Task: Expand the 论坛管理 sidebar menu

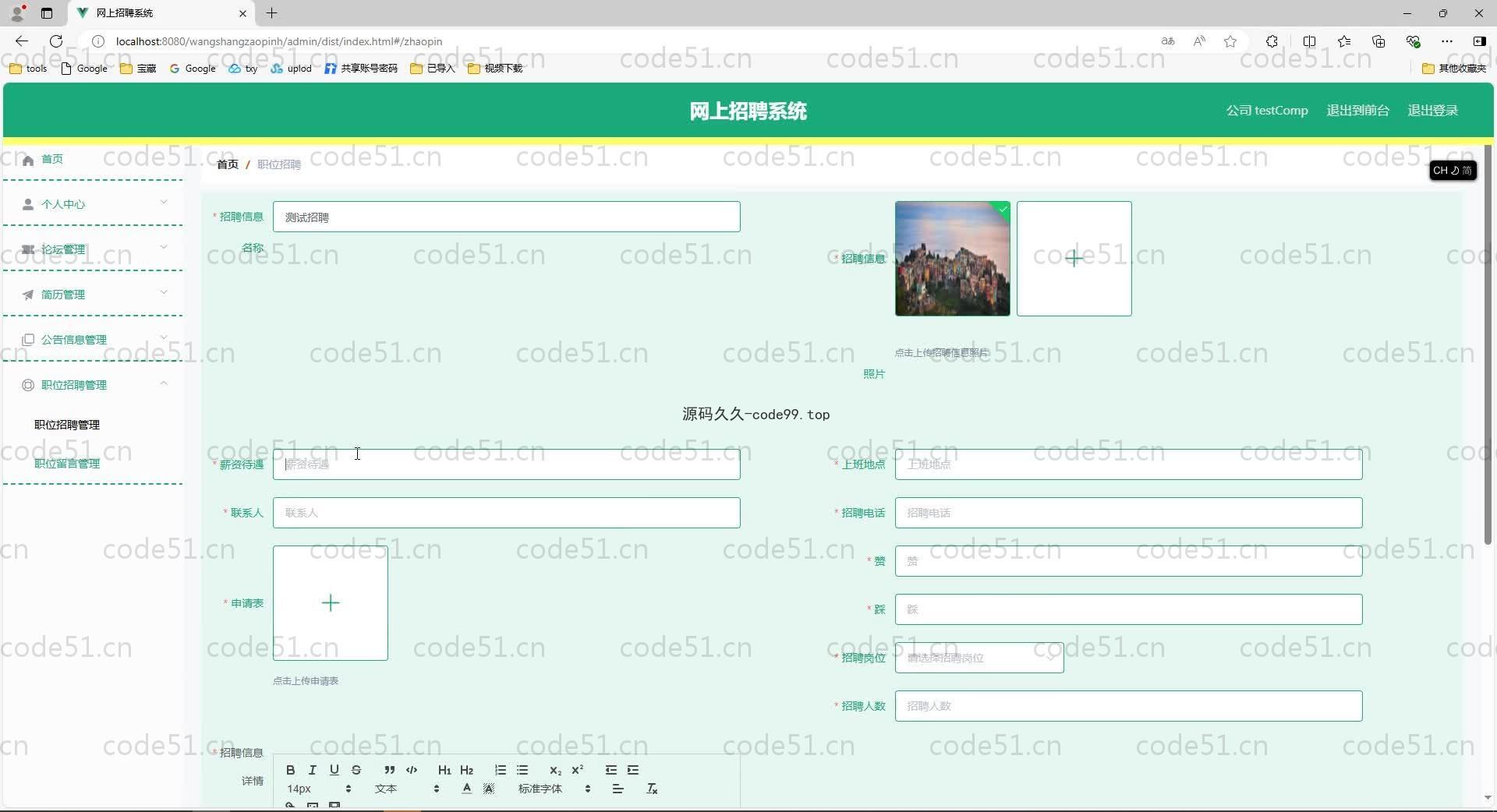Action: (93, 249)
